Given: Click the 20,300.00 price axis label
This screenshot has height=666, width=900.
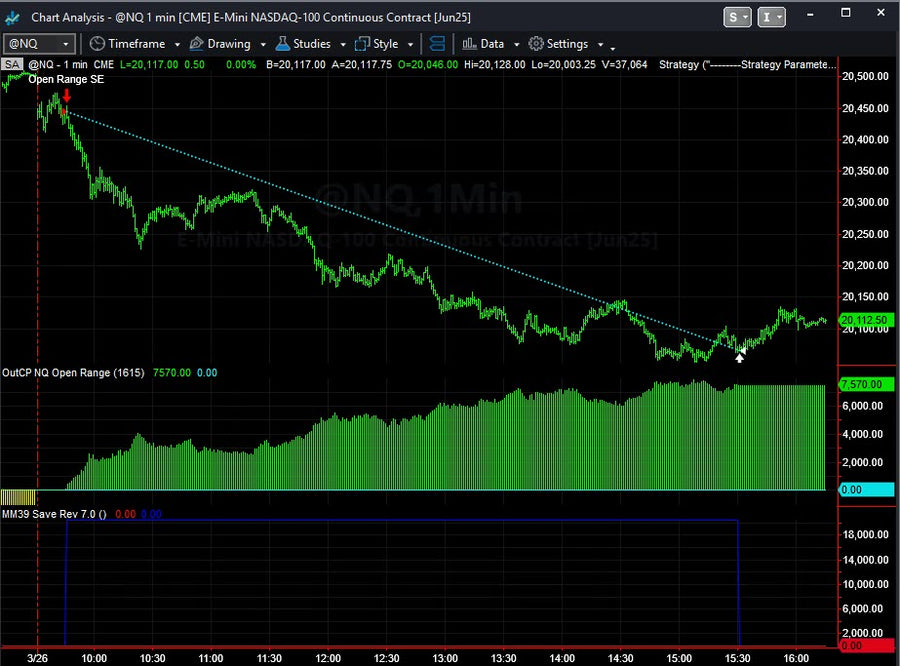Looking at the screenshot, I should pos(865,202).
